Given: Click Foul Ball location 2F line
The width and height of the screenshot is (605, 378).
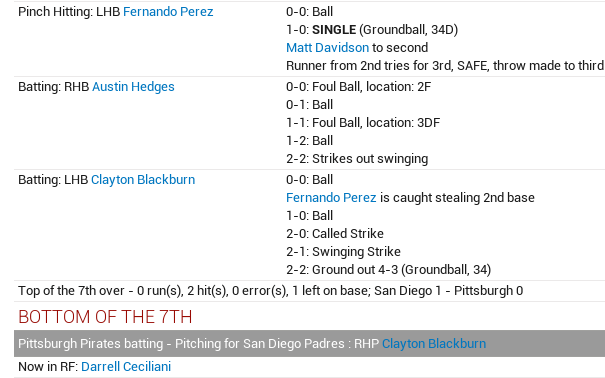Looking at the screenshot, I should point(358,86).
